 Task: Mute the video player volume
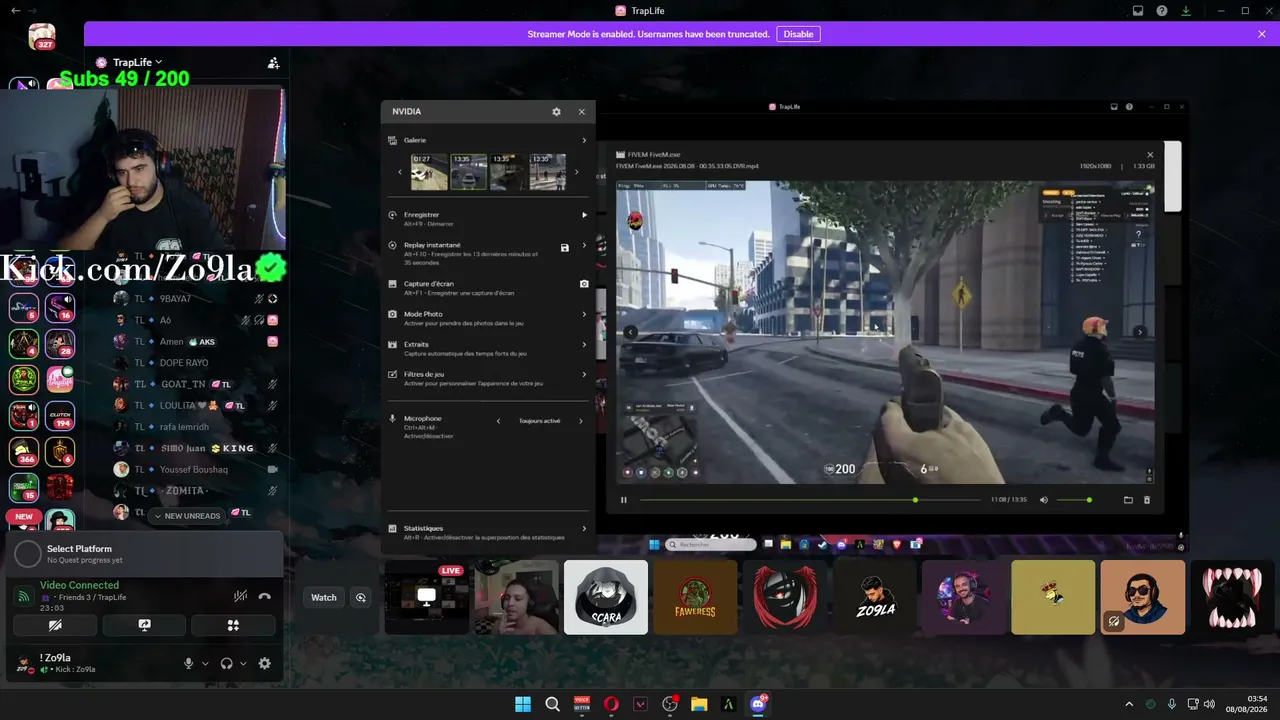click(1044, 500)
